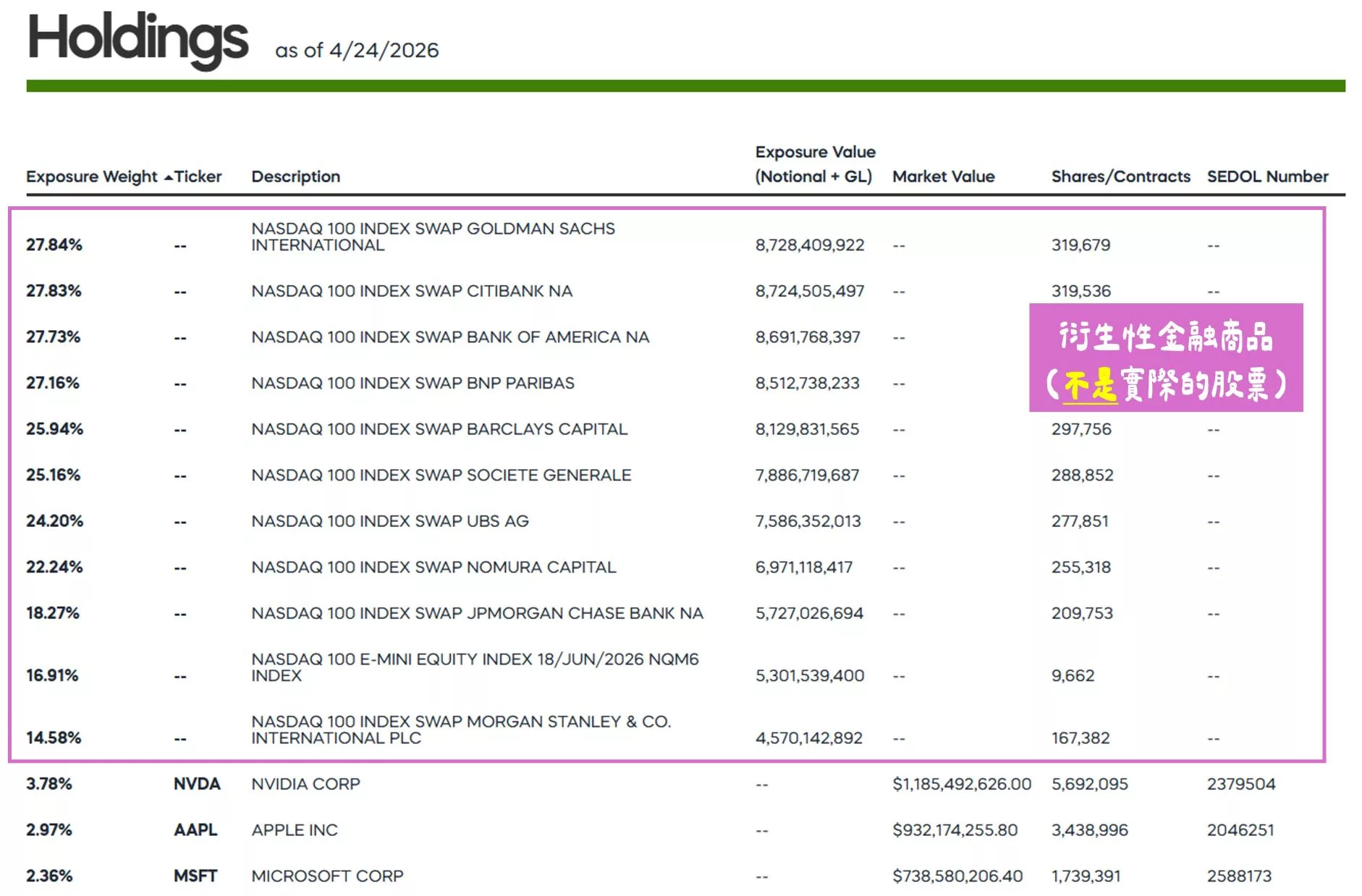Click the contracts value 9,662
Viewport: 1362px width, 896px height.
pyautogui.click(x=1073, y=675)
